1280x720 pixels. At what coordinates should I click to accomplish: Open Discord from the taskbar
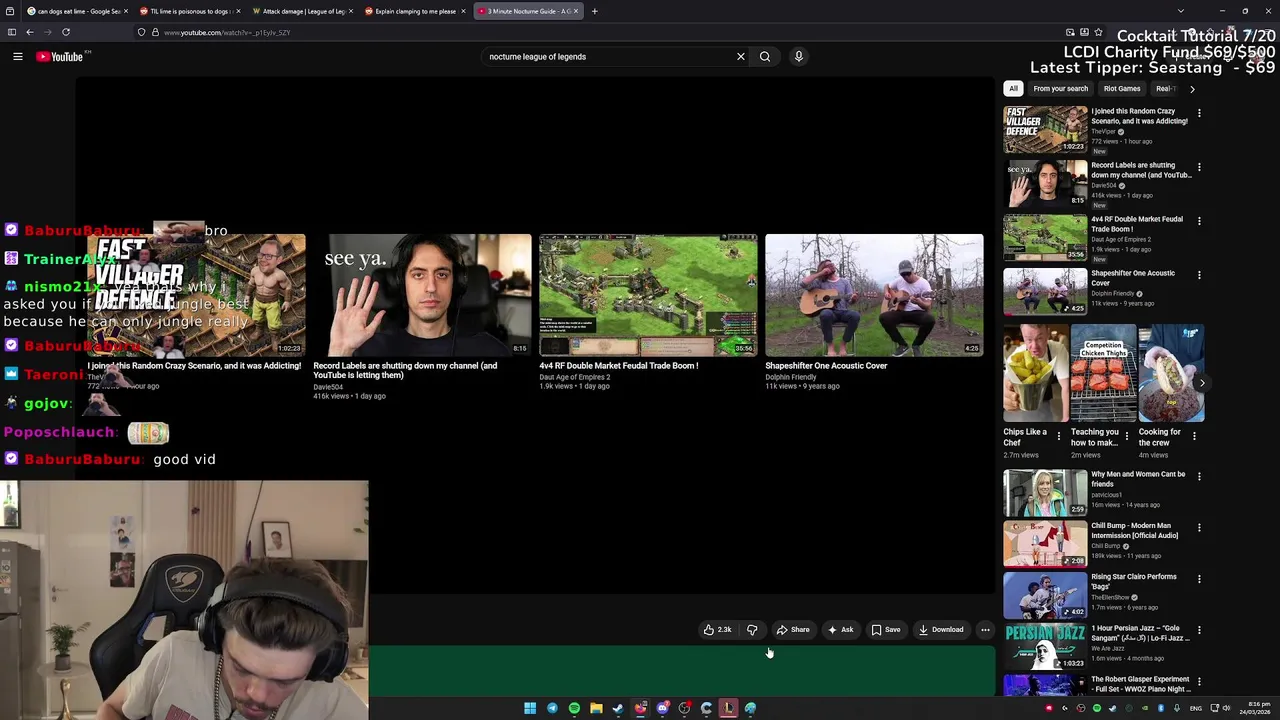click(662, 708)
